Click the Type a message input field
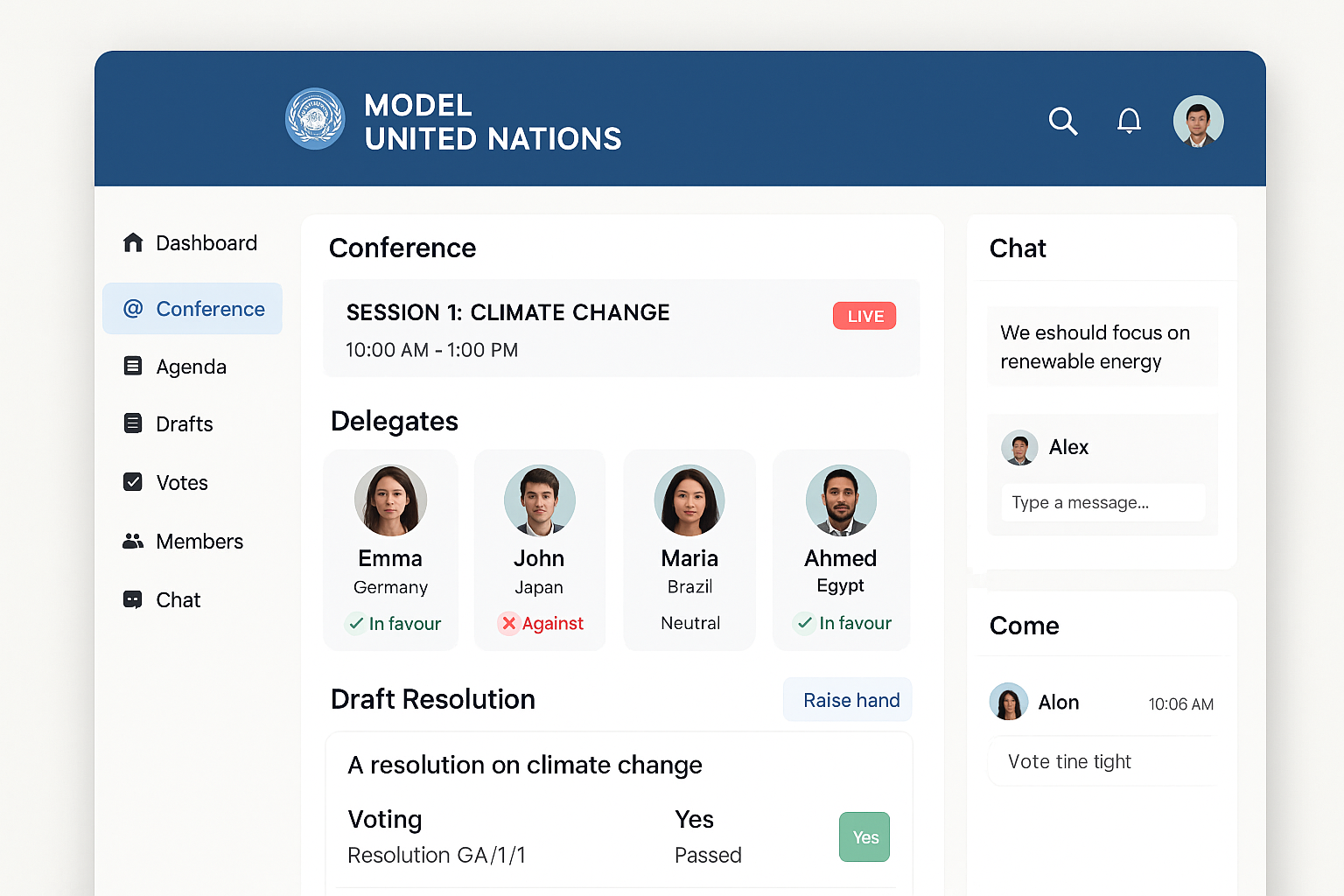This screenshot has height=896, width=1344. pyautogui.click(x=1102, y=502)
